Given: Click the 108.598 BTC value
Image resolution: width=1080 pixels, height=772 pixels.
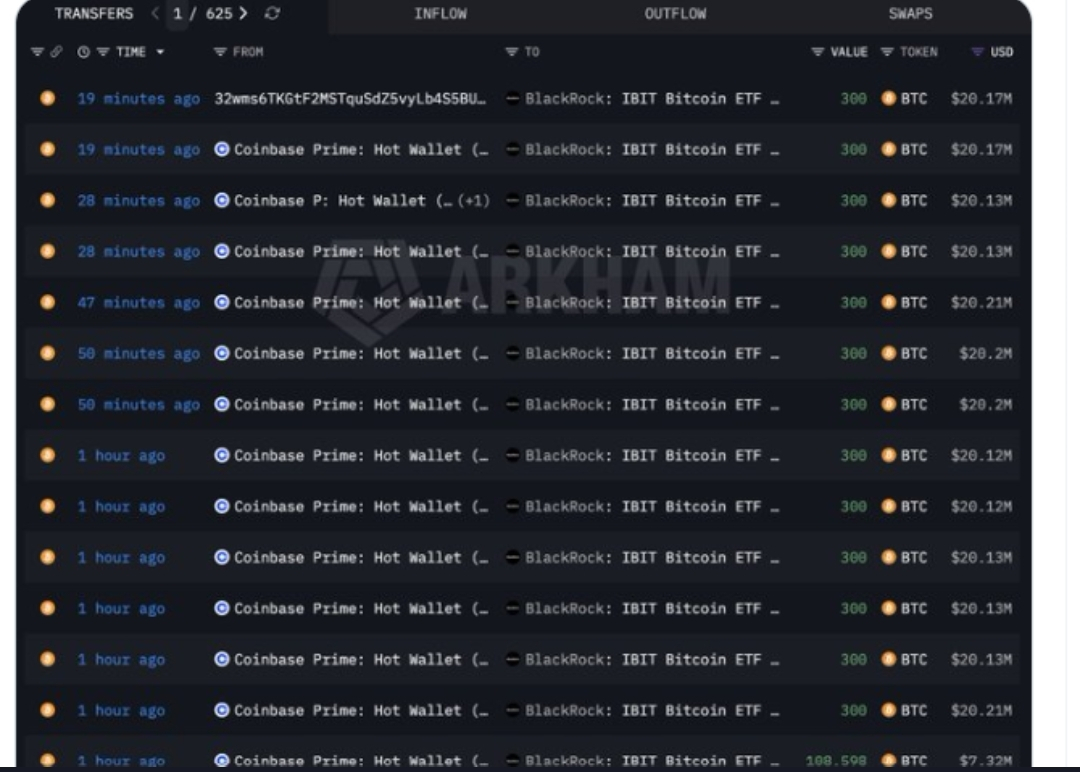Looking at the screenshot, I should (835, 760).
